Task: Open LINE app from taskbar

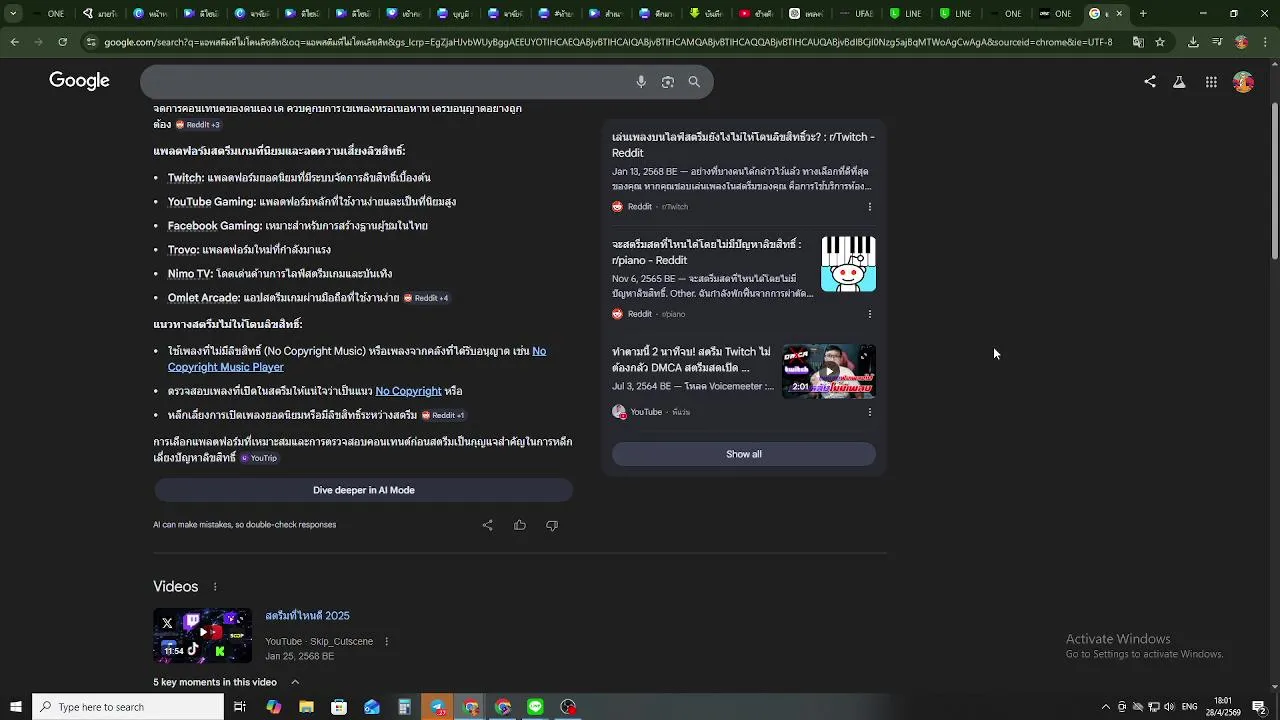Action: [x=535, y=707]
